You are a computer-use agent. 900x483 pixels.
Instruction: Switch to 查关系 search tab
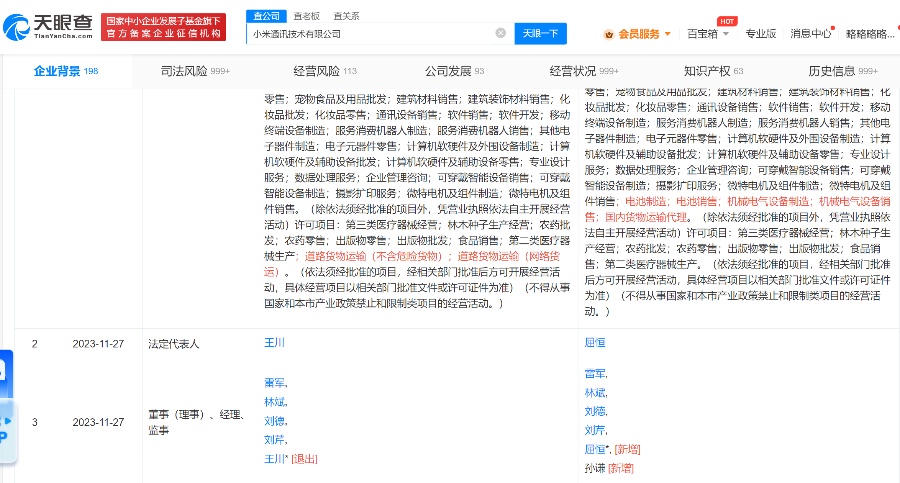[346, 16]
